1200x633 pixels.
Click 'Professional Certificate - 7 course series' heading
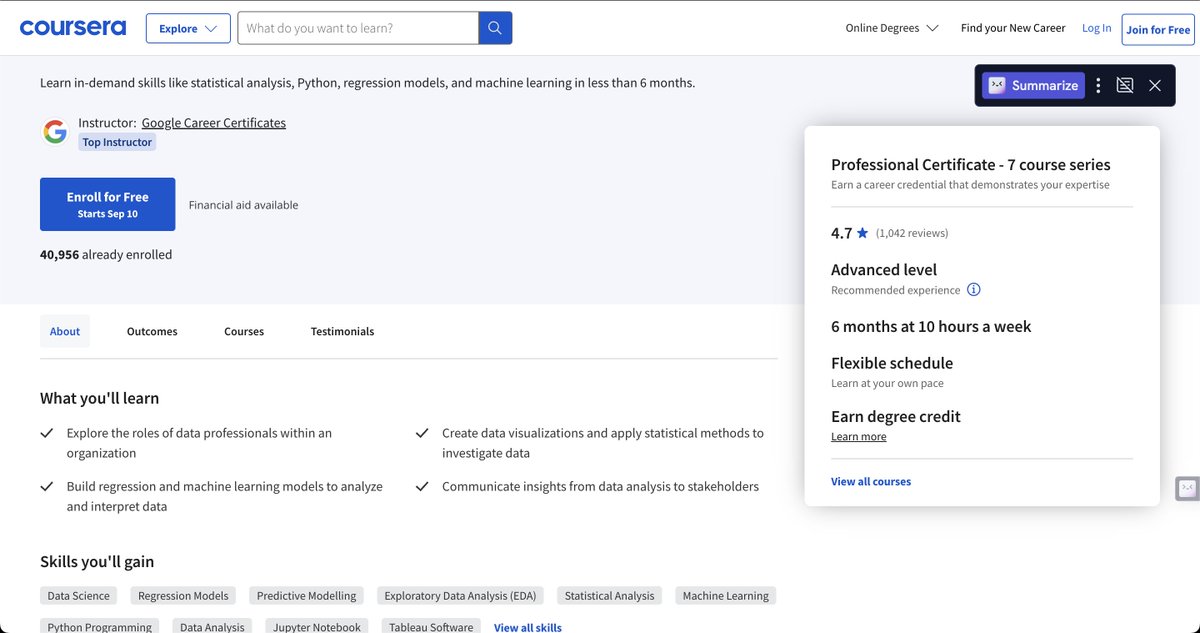coord(971,164)
